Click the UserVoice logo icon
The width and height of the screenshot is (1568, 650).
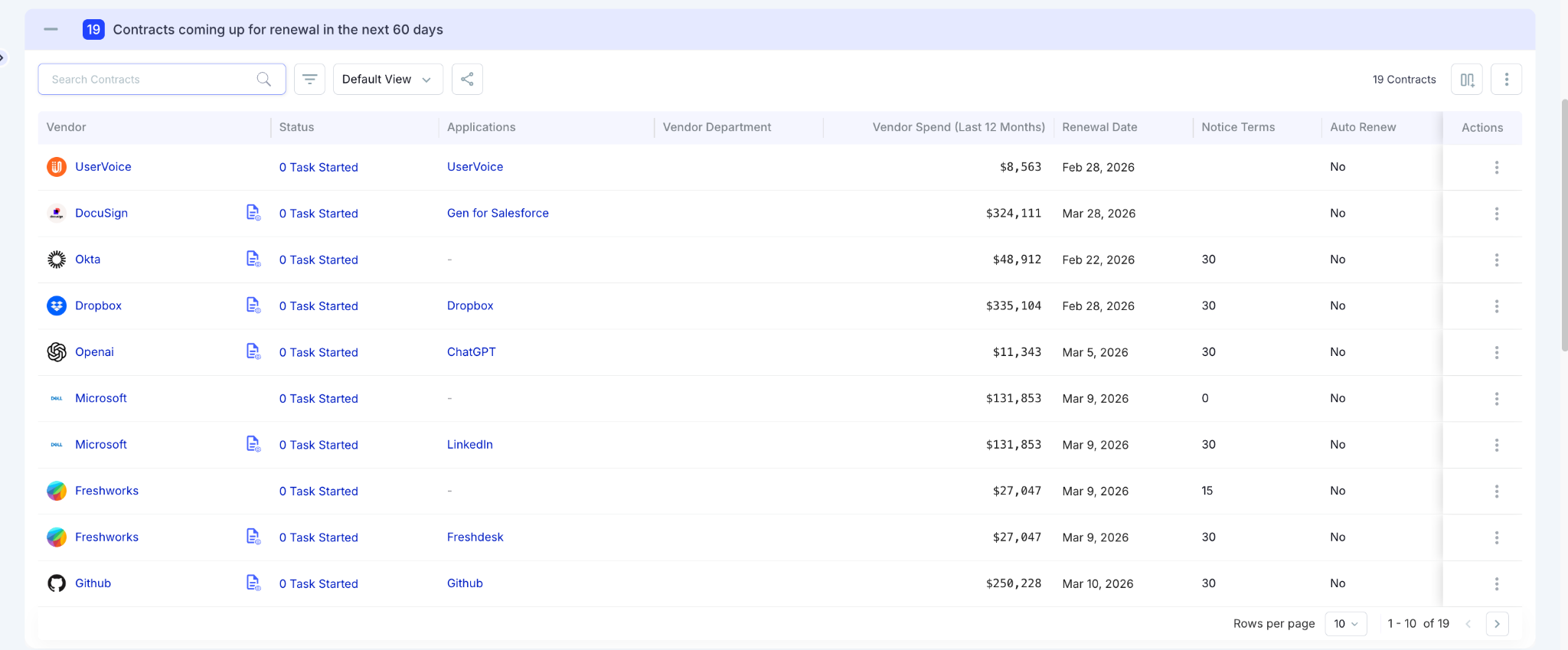tap(57, 167)
